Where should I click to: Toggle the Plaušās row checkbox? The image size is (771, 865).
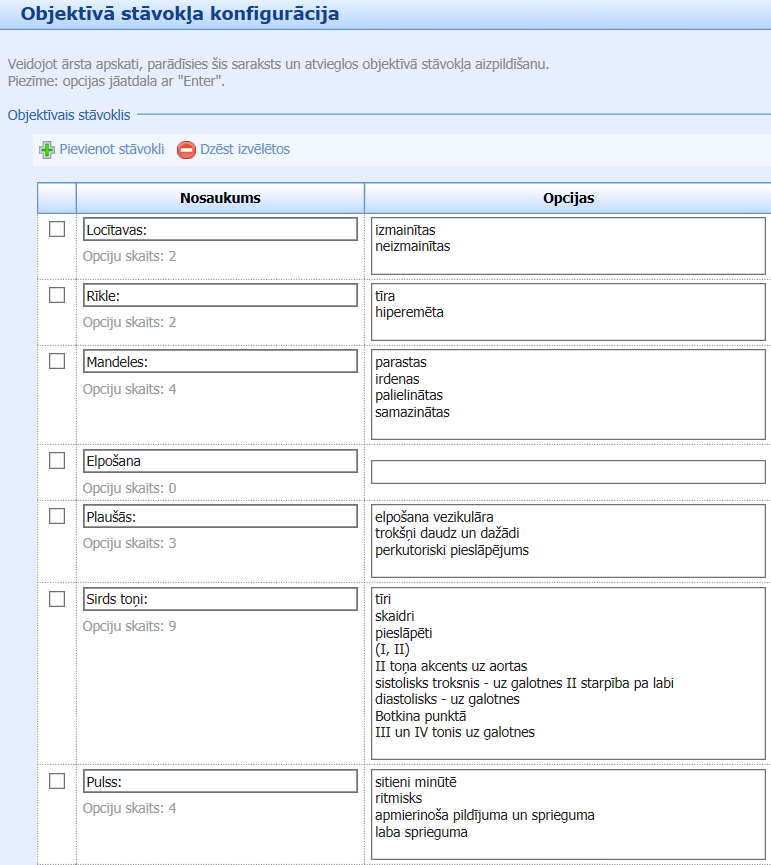click(57, 516)
